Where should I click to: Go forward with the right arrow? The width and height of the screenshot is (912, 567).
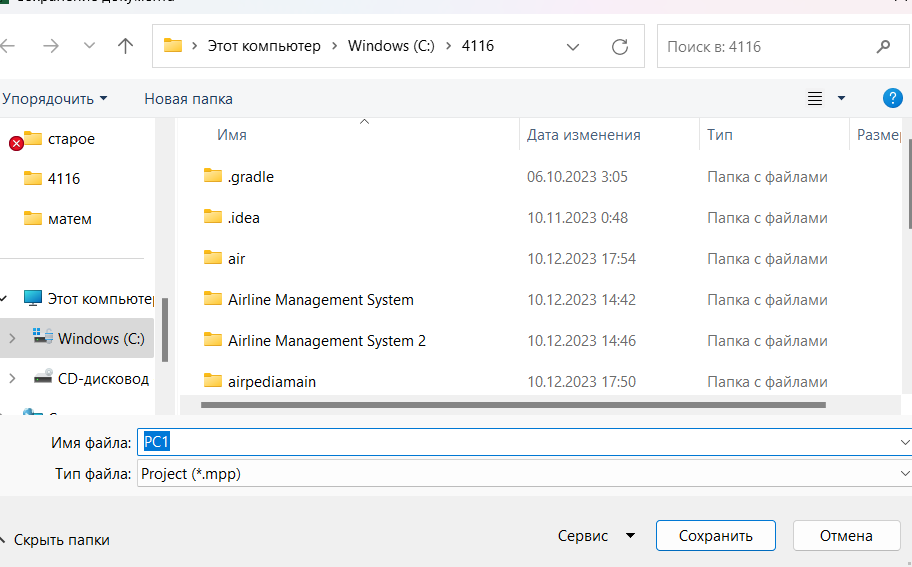[x=51, y=46]
